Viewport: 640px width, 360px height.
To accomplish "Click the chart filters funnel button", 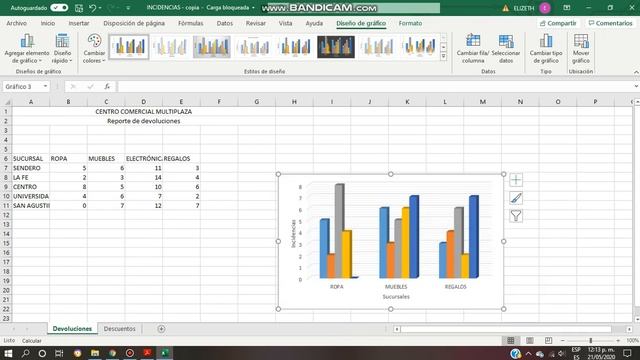I will pyautogui.click(x=516, y=216).
